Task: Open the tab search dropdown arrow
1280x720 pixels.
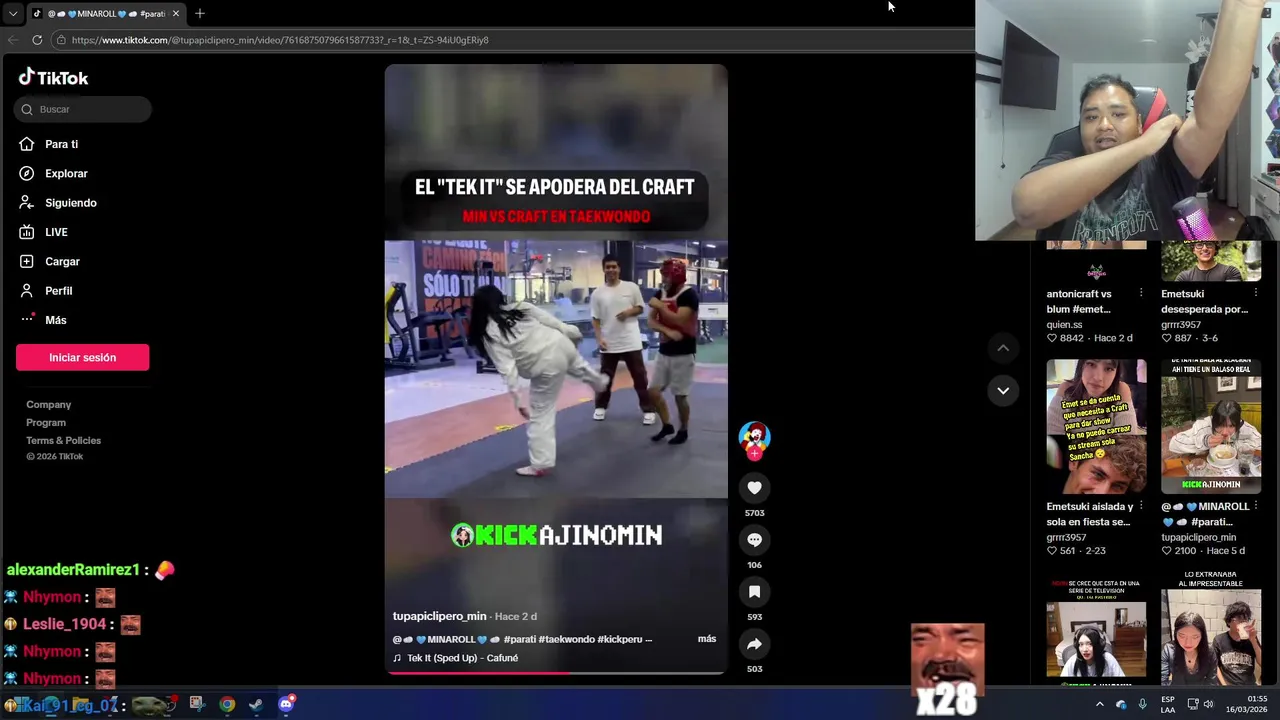Action: point(12,14)
